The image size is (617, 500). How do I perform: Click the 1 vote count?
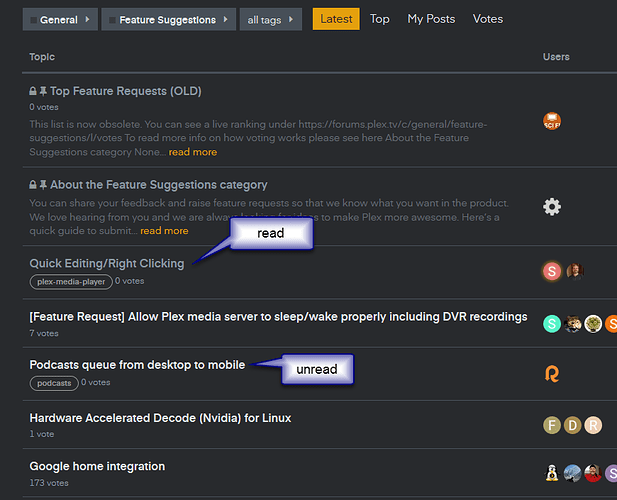point(42,434)
